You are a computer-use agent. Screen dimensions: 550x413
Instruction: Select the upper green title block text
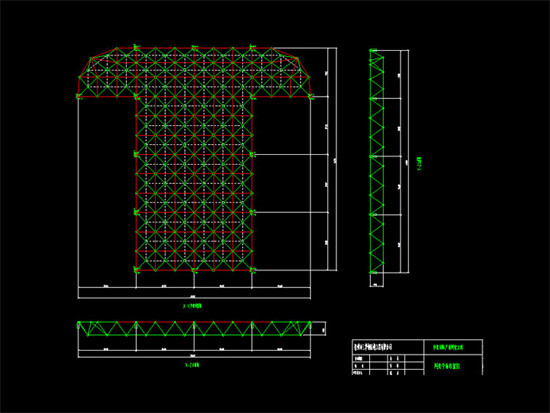448,347
